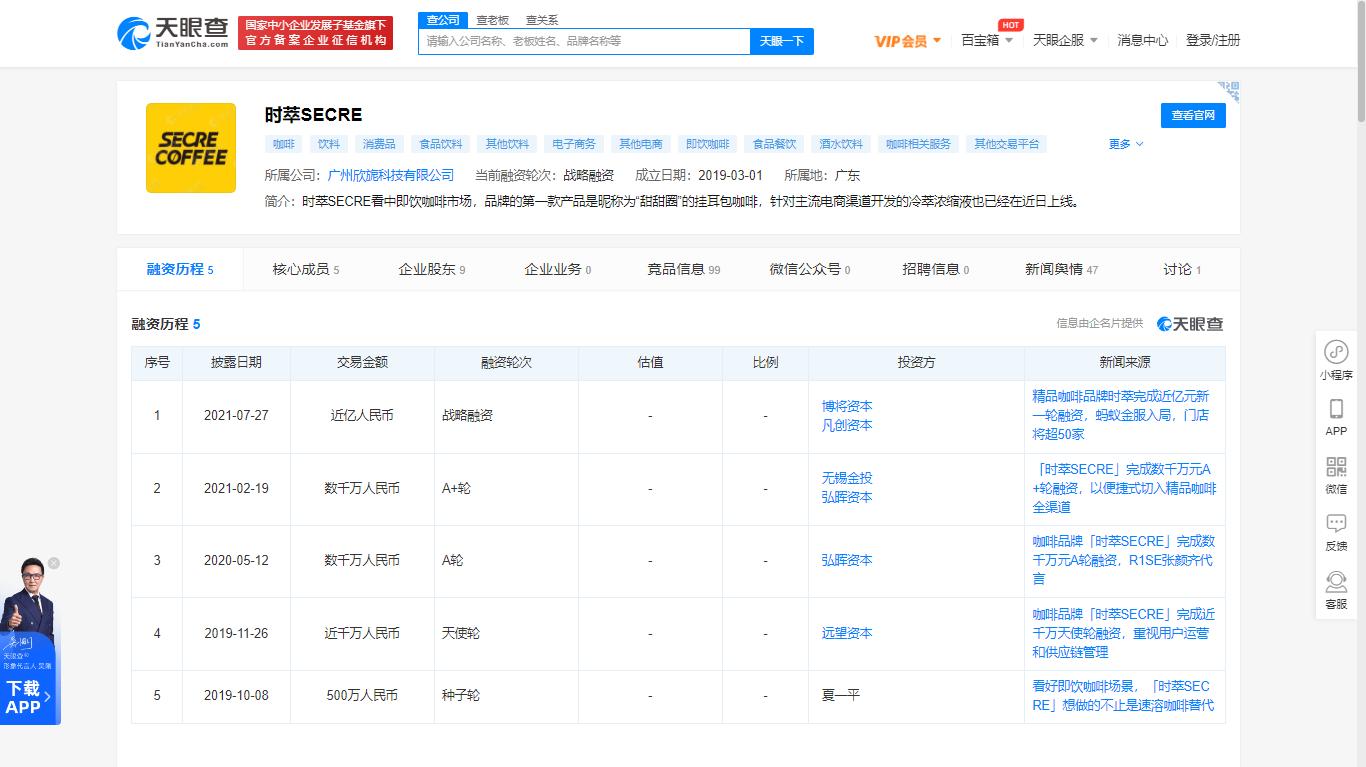Image resolution: width=1366 pixels, height=767 pixels.
Task: Expand the 更多 tags dropdown
Action: pos(1125,144)
